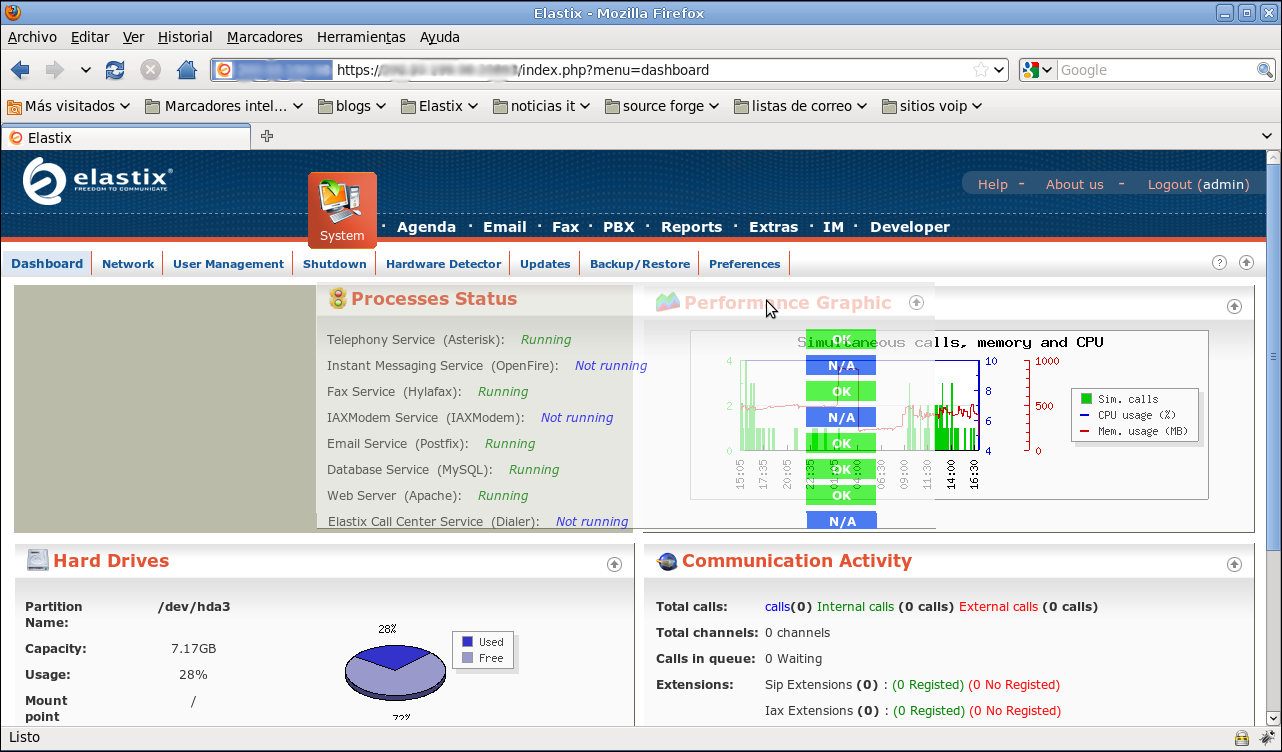This screenshot has width=1282, height=752.
Task: Open the listas de correo bookmarks folder
Action: pos(802,106)
